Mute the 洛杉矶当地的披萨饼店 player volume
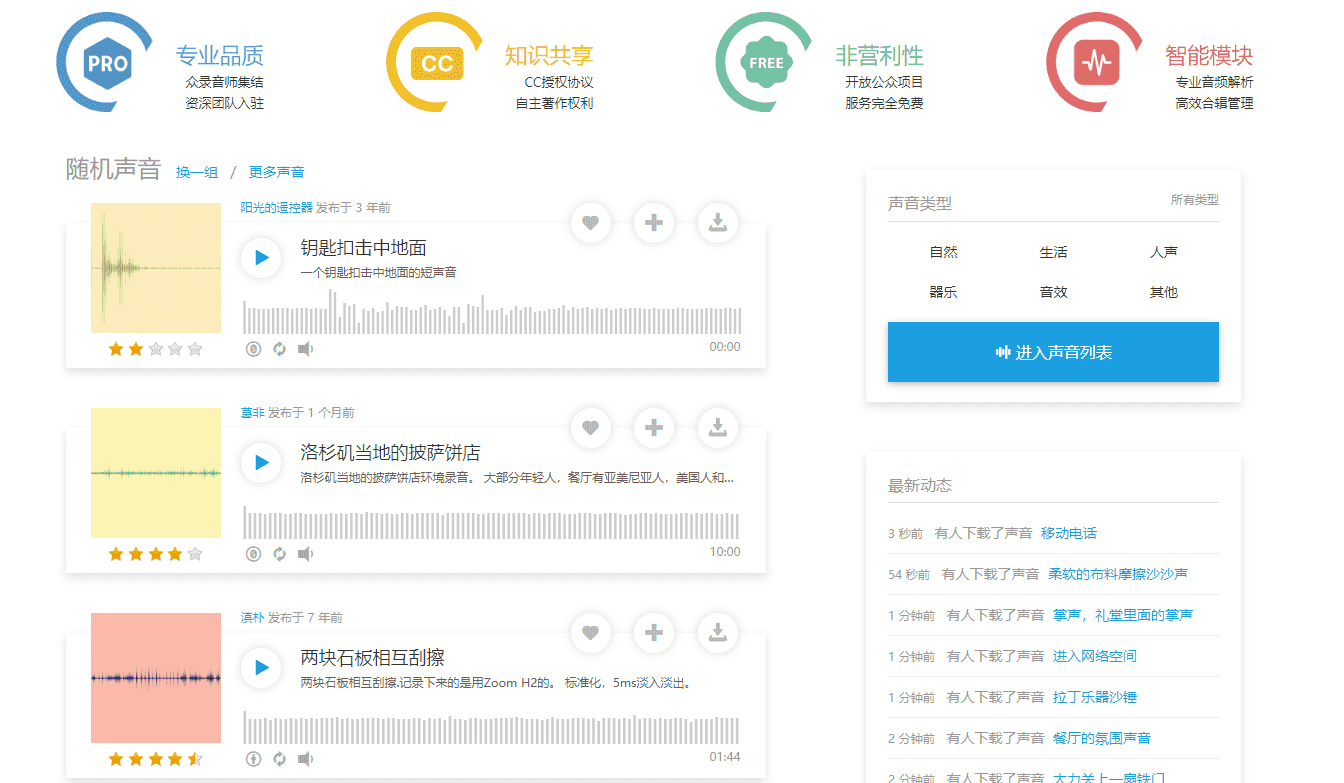This screenshot has width=1344, height=783. pos(306,554)
